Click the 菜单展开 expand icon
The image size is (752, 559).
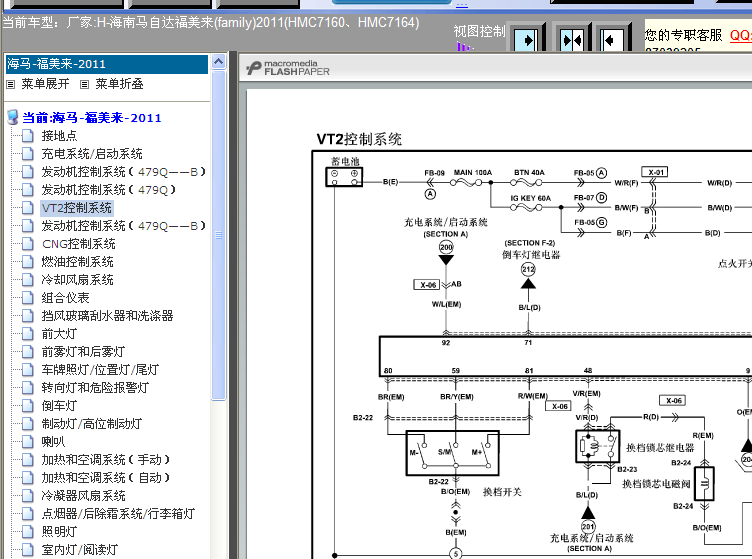click(11, 84)
